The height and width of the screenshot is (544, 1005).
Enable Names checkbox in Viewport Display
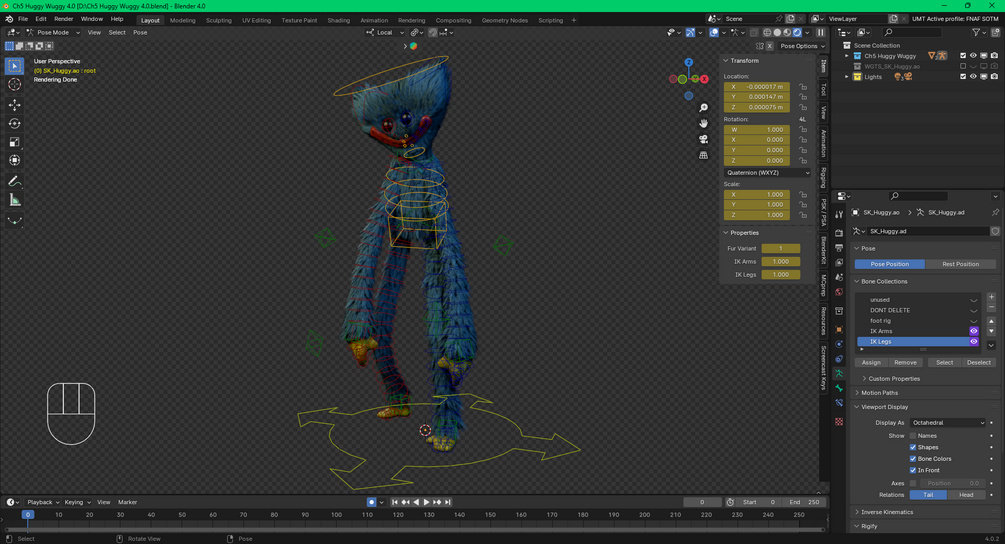coord(913,436)
